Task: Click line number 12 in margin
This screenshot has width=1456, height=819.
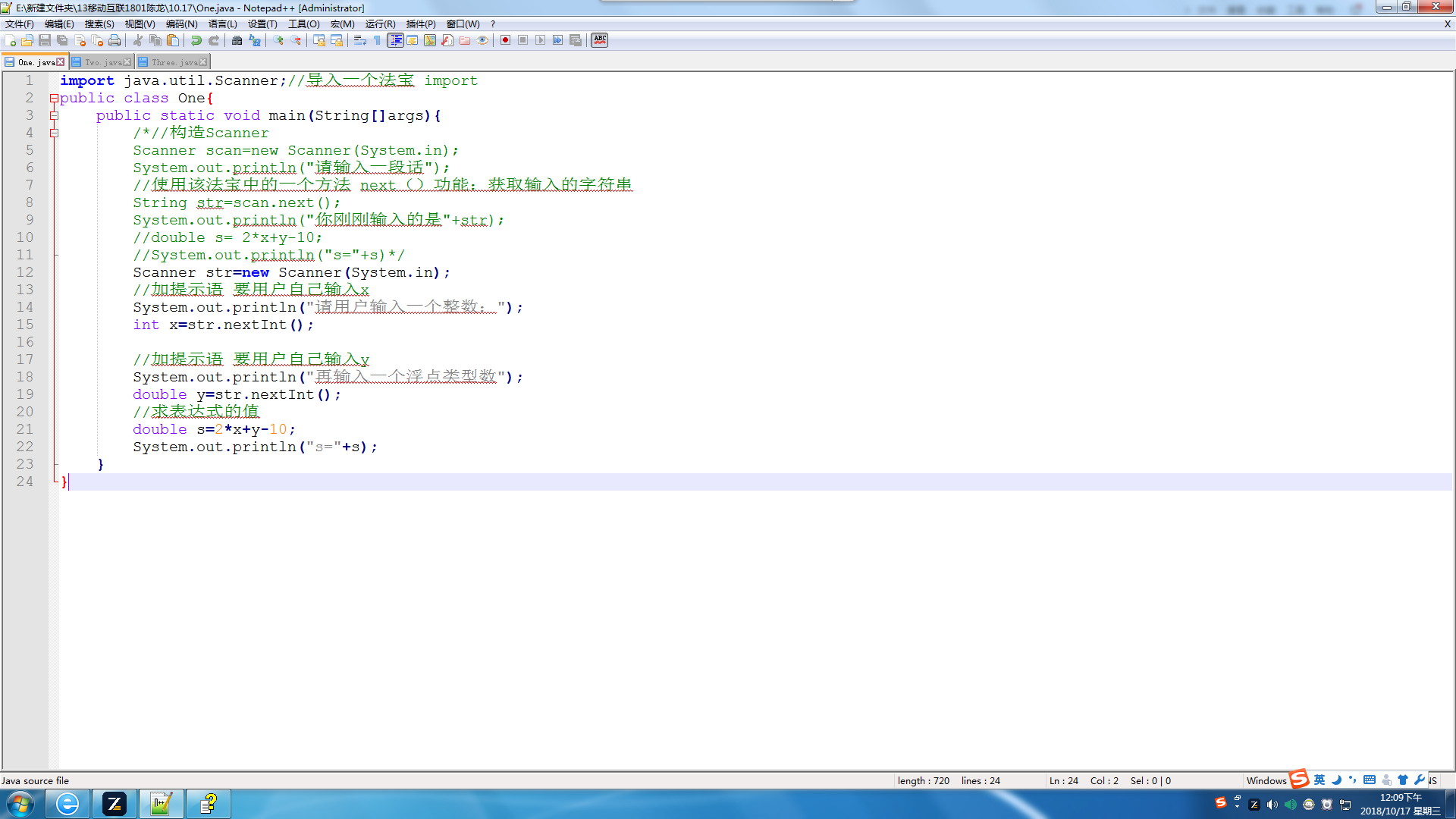Action: click(x=25, y=272)
